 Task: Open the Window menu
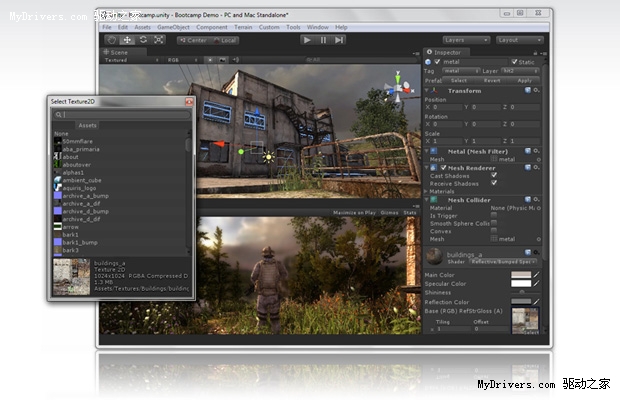pos(318,27)
